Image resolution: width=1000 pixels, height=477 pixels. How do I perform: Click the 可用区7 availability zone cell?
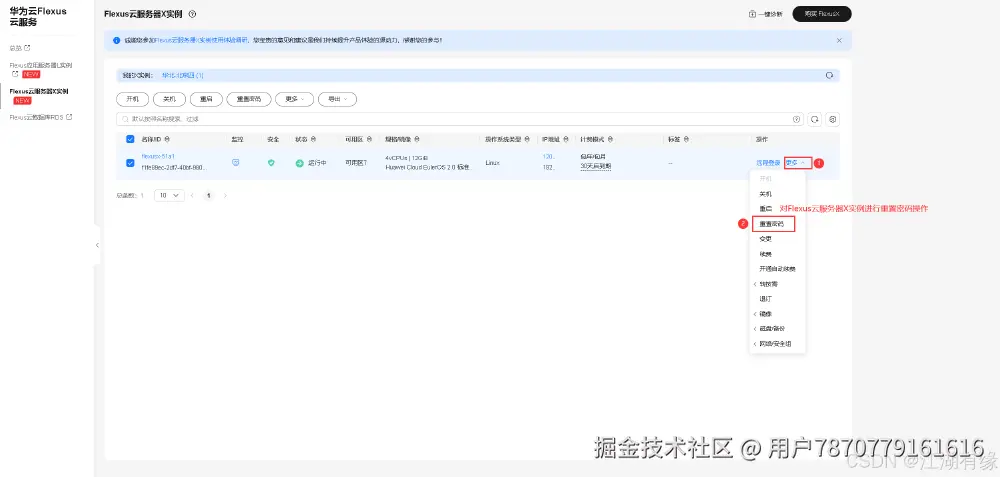356,163
